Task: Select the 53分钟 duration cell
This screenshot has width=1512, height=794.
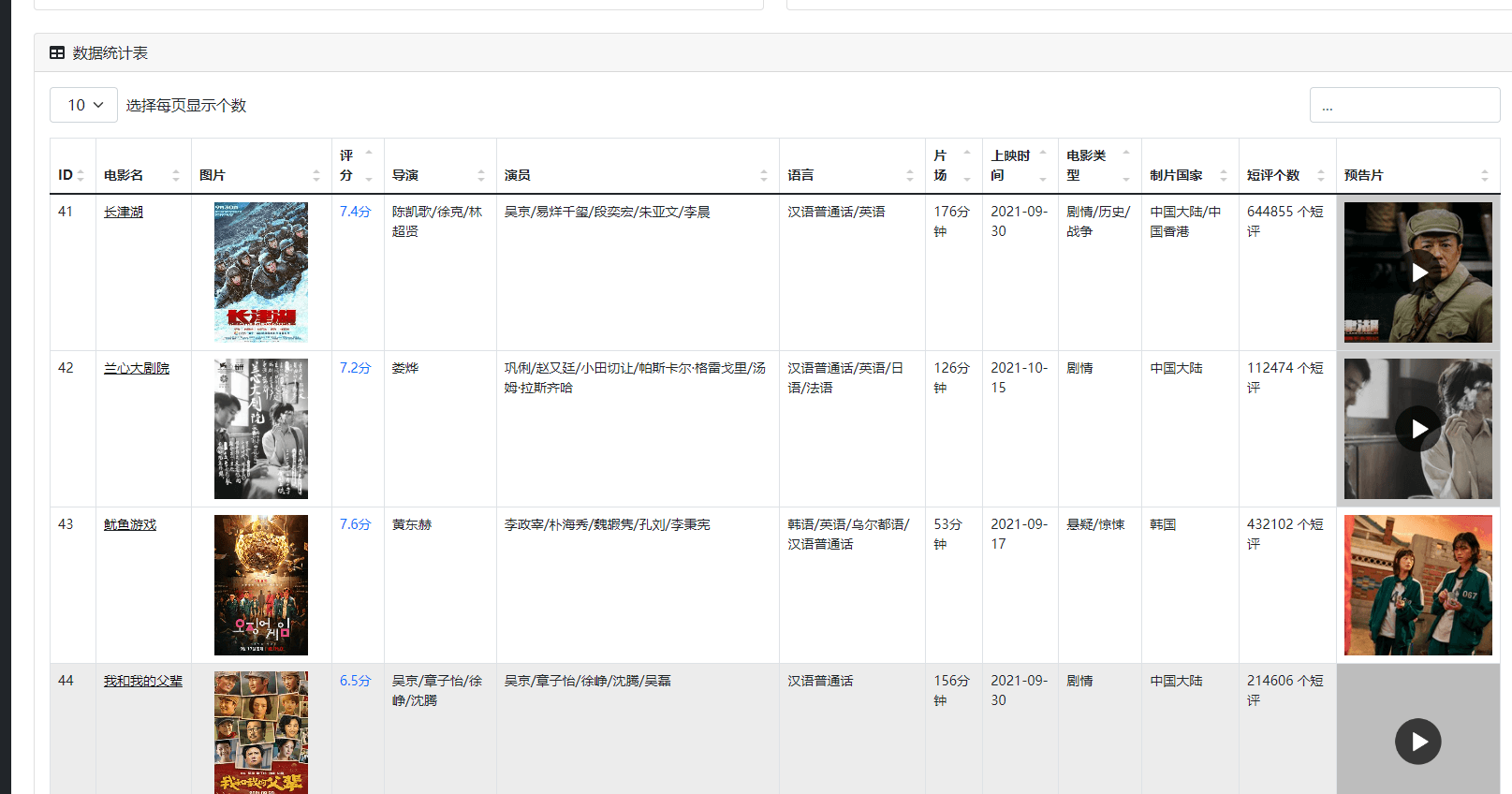Action: pos(954,585)
